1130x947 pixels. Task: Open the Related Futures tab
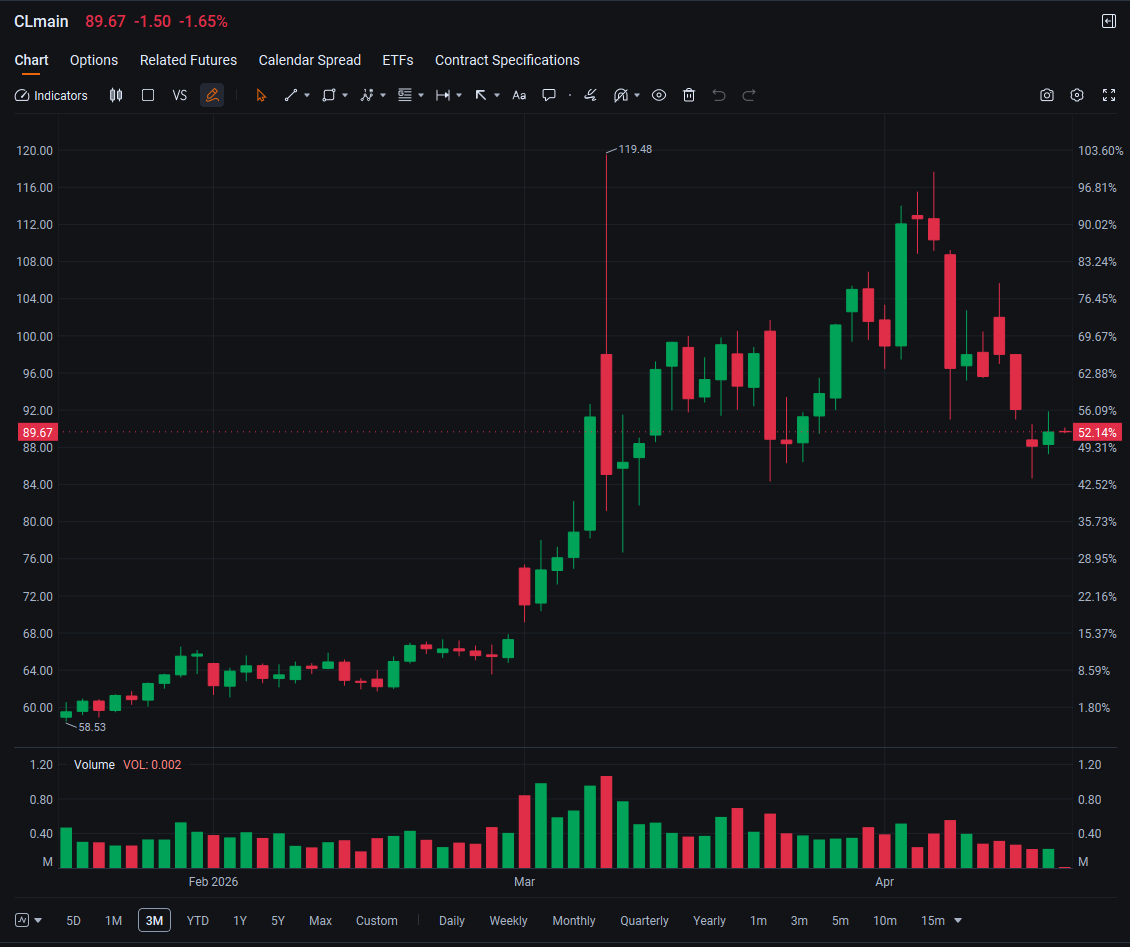(188, 61)
